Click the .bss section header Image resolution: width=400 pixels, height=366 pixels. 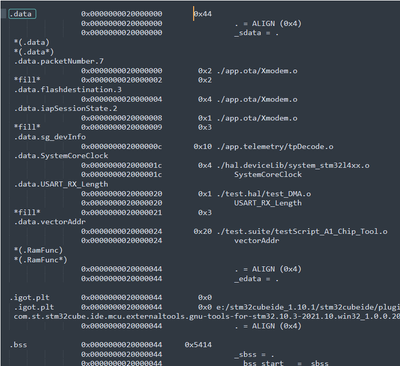pos(18,345)
